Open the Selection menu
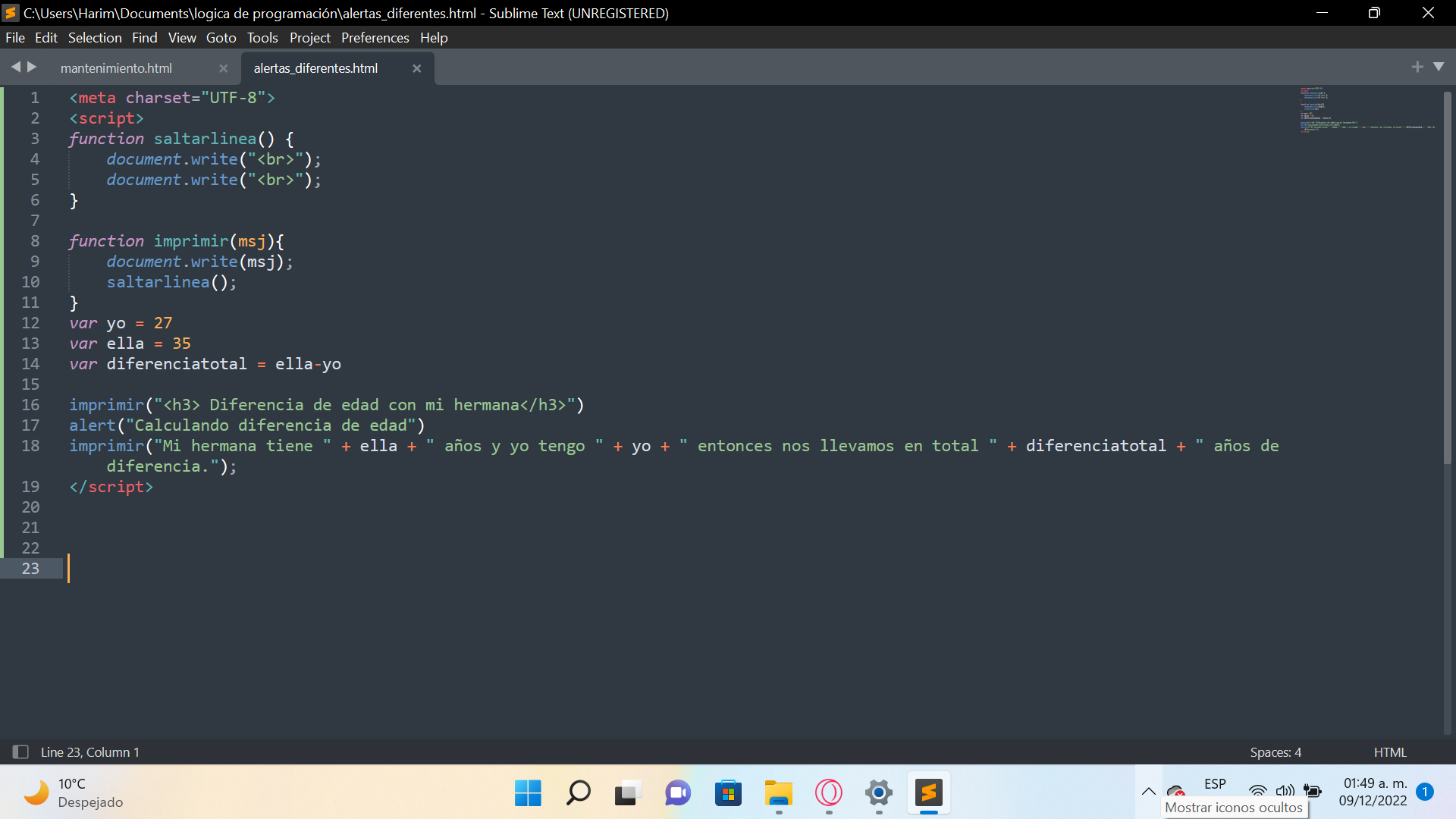Screen dimensions: 1456x819 (95, 37)
